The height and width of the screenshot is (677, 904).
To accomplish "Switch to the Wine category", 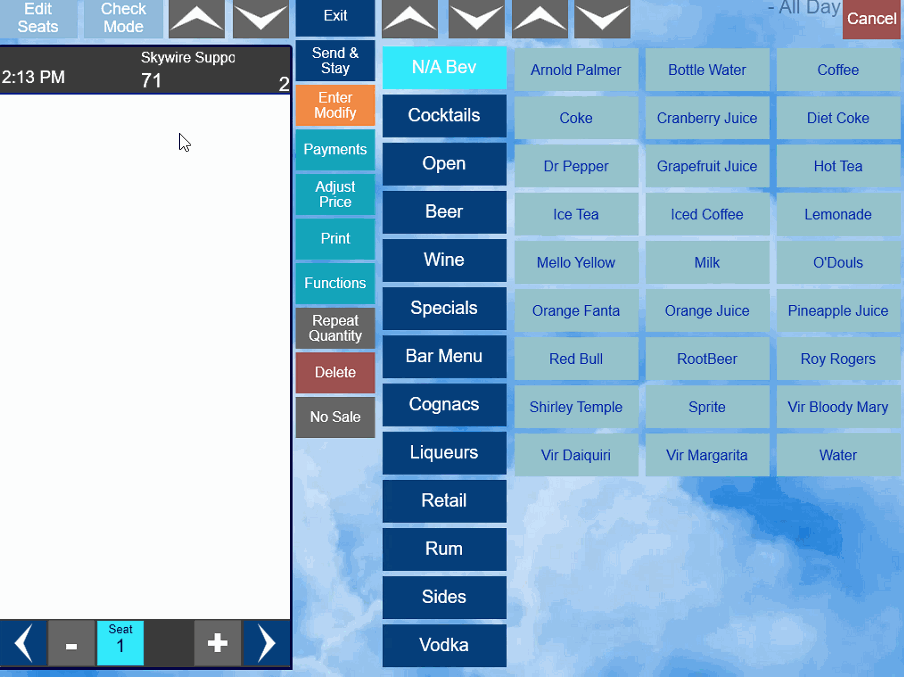I will 444,260.
